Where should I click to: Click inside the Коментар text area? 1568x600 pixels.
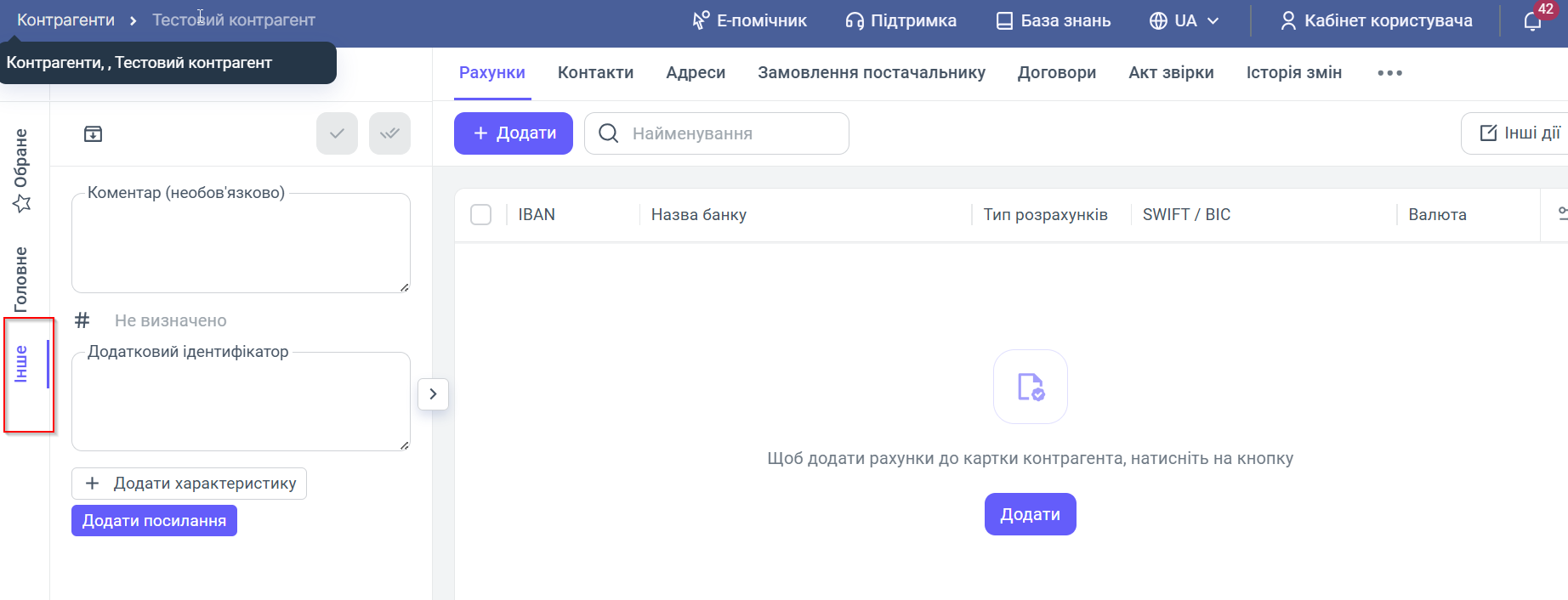tap(241, 246)
